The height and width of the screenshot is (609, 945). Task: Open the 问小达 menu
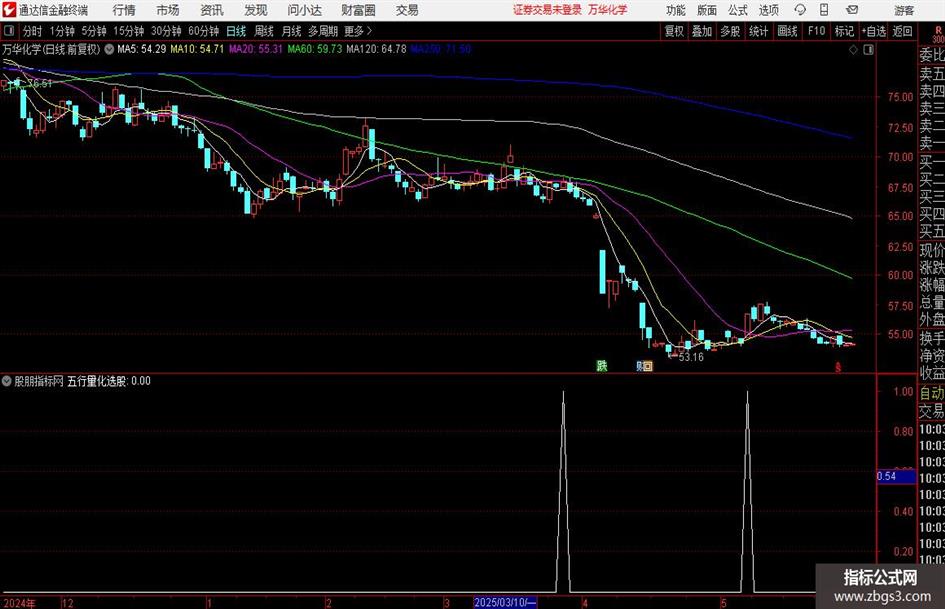[304, 10]
